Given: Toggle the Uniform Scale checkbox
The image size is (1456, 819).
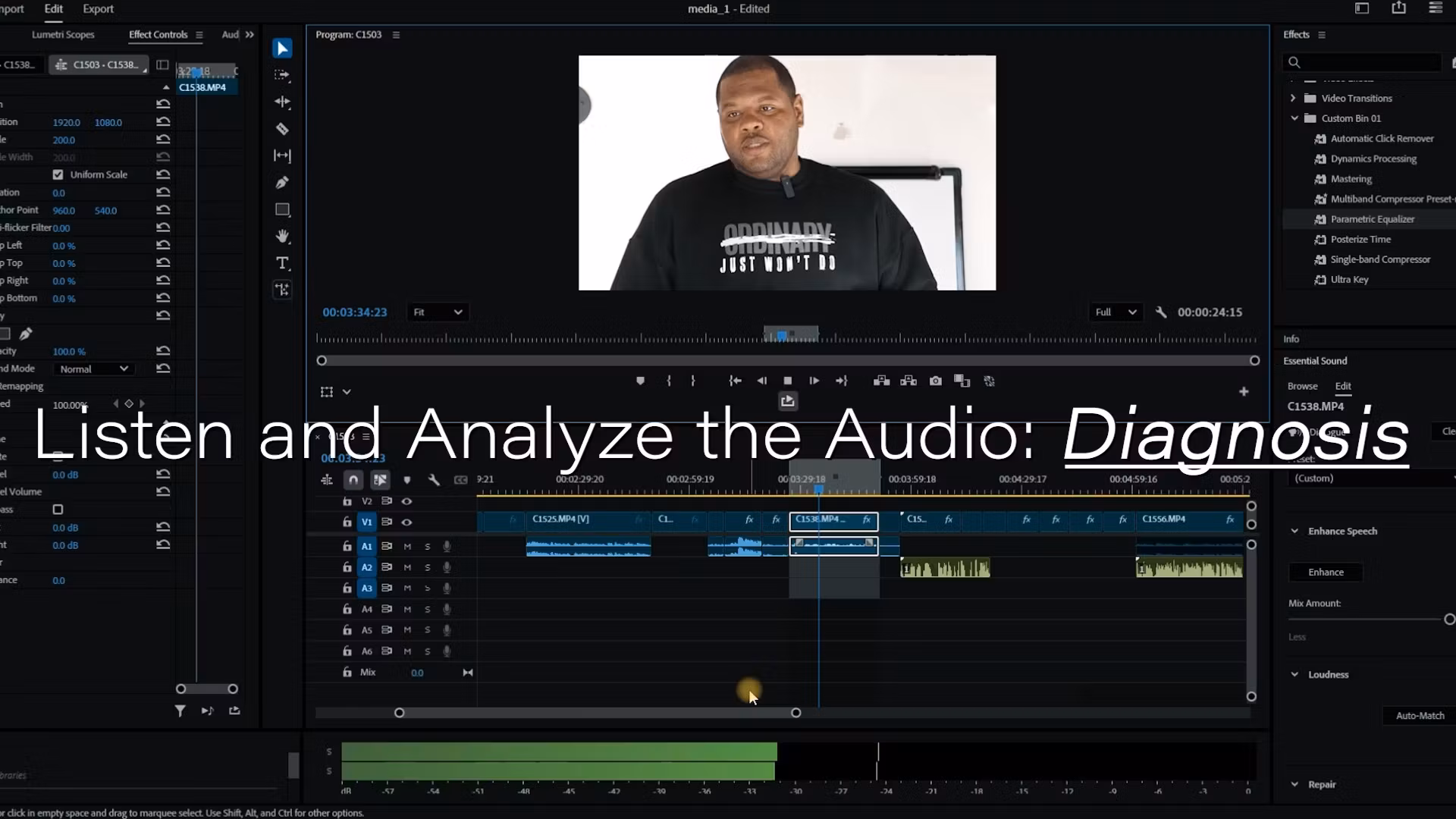Looking at the screenshot, I should pos(58,174).
